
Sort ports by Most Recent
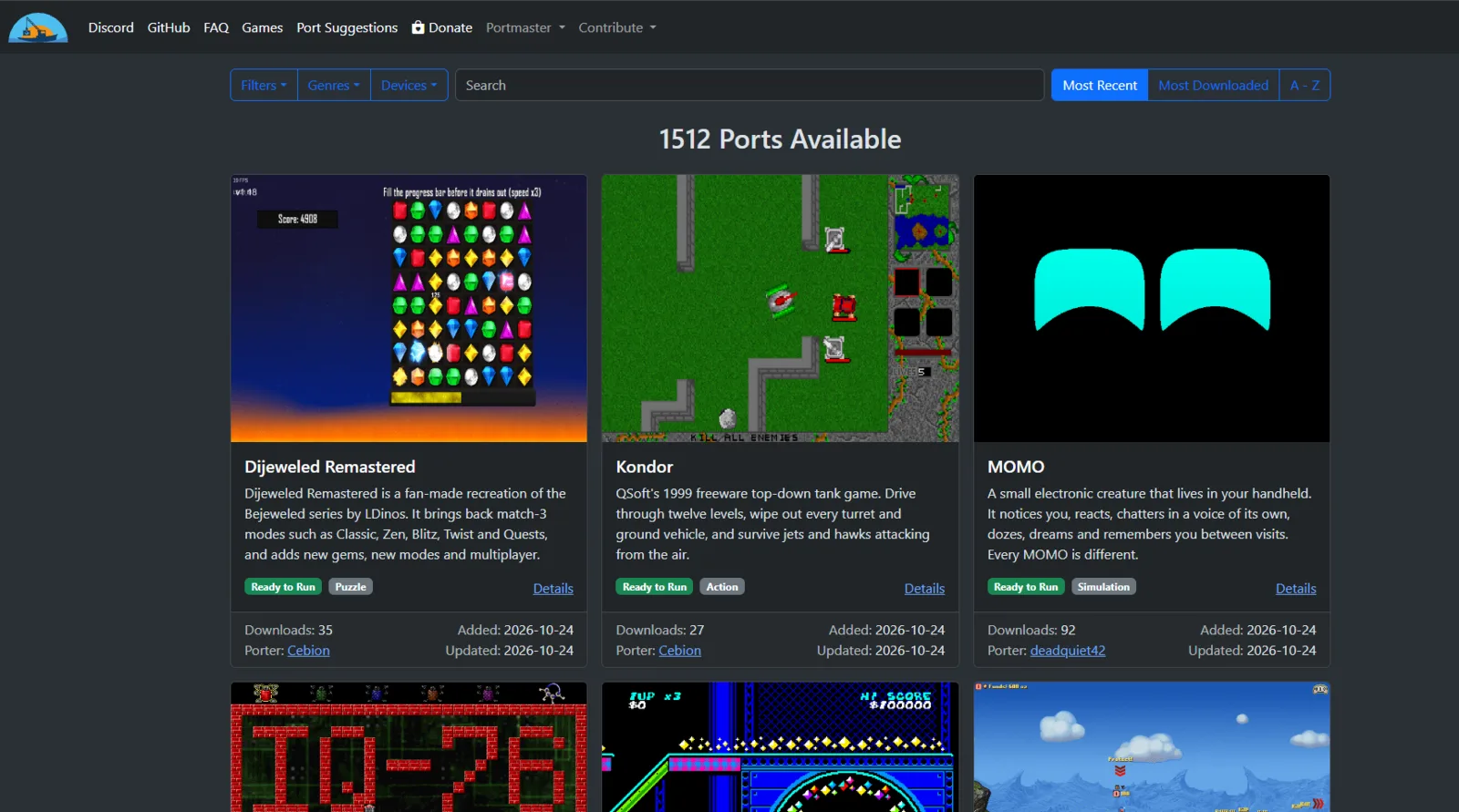pos(1100,85)
